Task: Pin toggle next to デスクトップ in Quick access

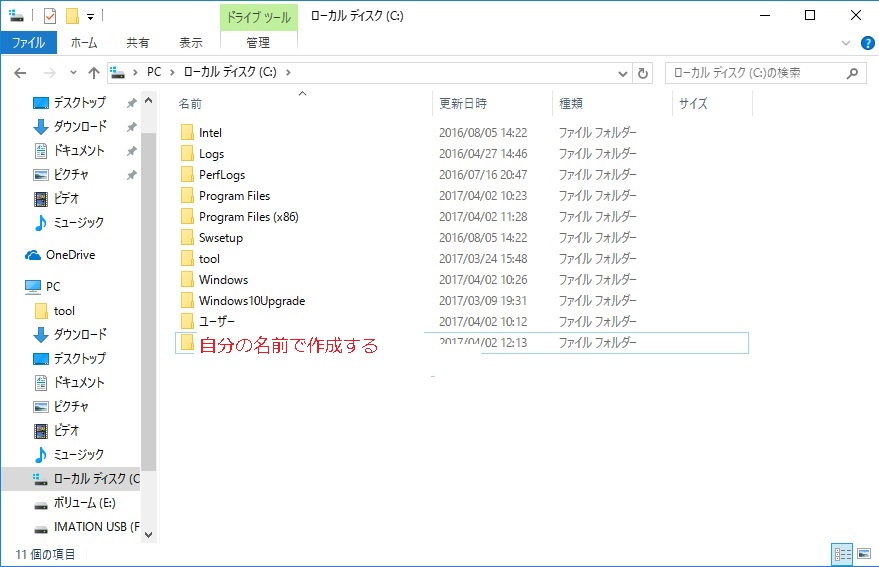Action: [131, 103]
